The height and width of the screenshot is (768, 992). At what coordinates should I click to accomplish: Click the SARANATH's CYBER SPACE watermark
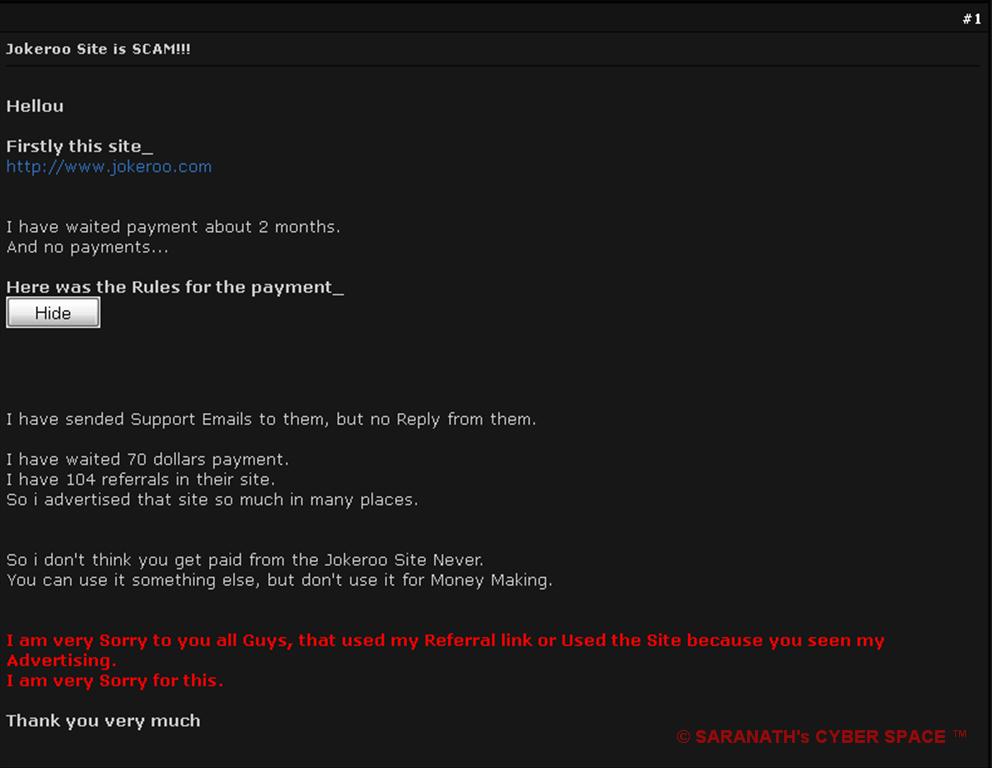click(821, 736)
